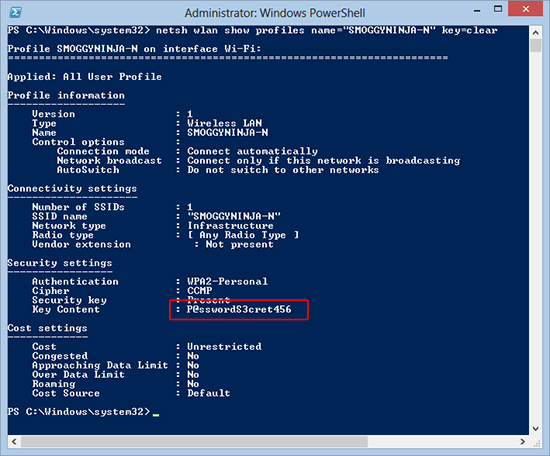Viewport: 550px width, 456px height.
Task: Click the 'Infrastructure' network type value
Action: (230, 226)
